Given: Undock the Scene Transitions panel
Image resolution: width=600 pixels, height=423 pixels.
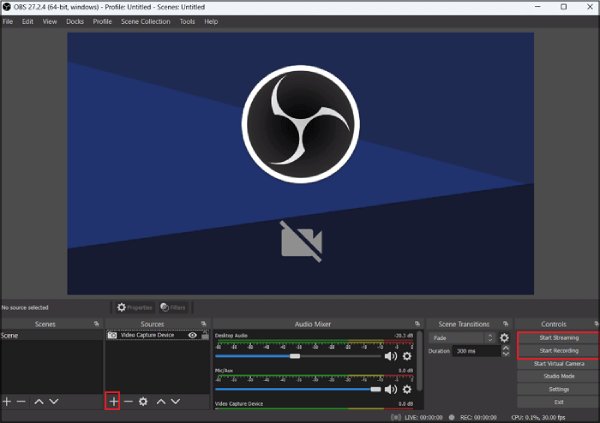Looking at the screenshot, I should click(505, 324).
